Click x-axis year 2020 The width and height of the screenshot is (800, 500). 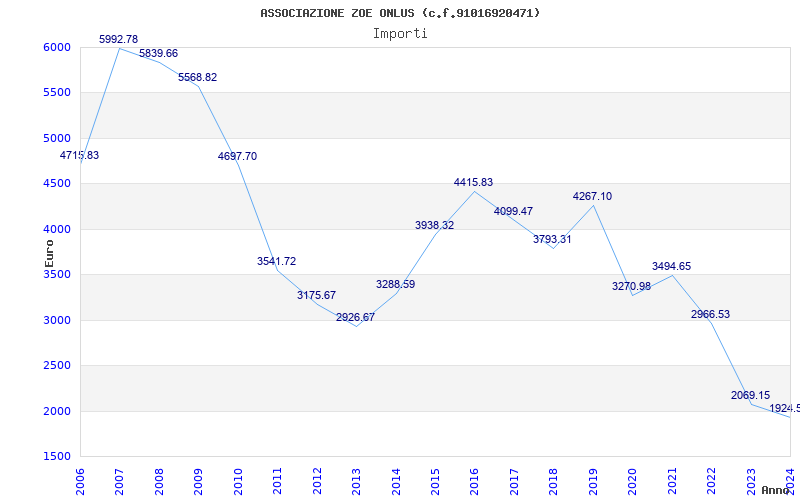coord(632,481)
